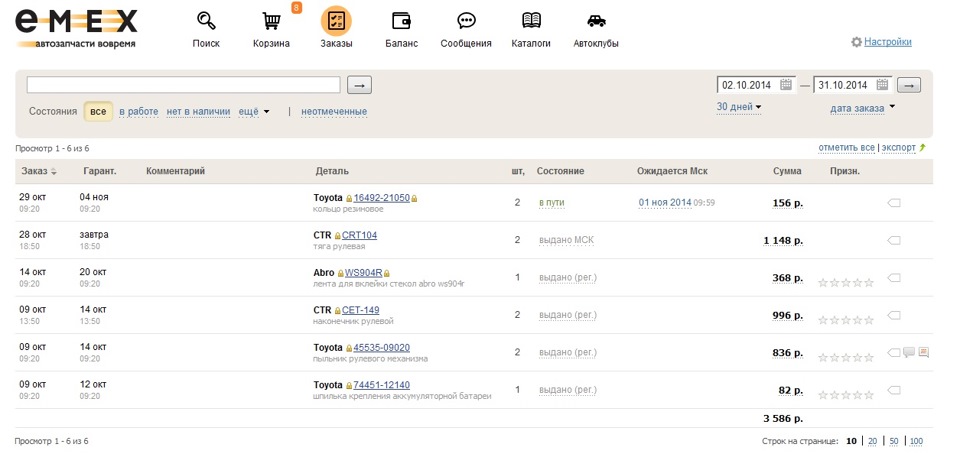Select the 'все' state filter
Image resolution: width=960 pixels, height=470 pixels.
tap(98, 112)
